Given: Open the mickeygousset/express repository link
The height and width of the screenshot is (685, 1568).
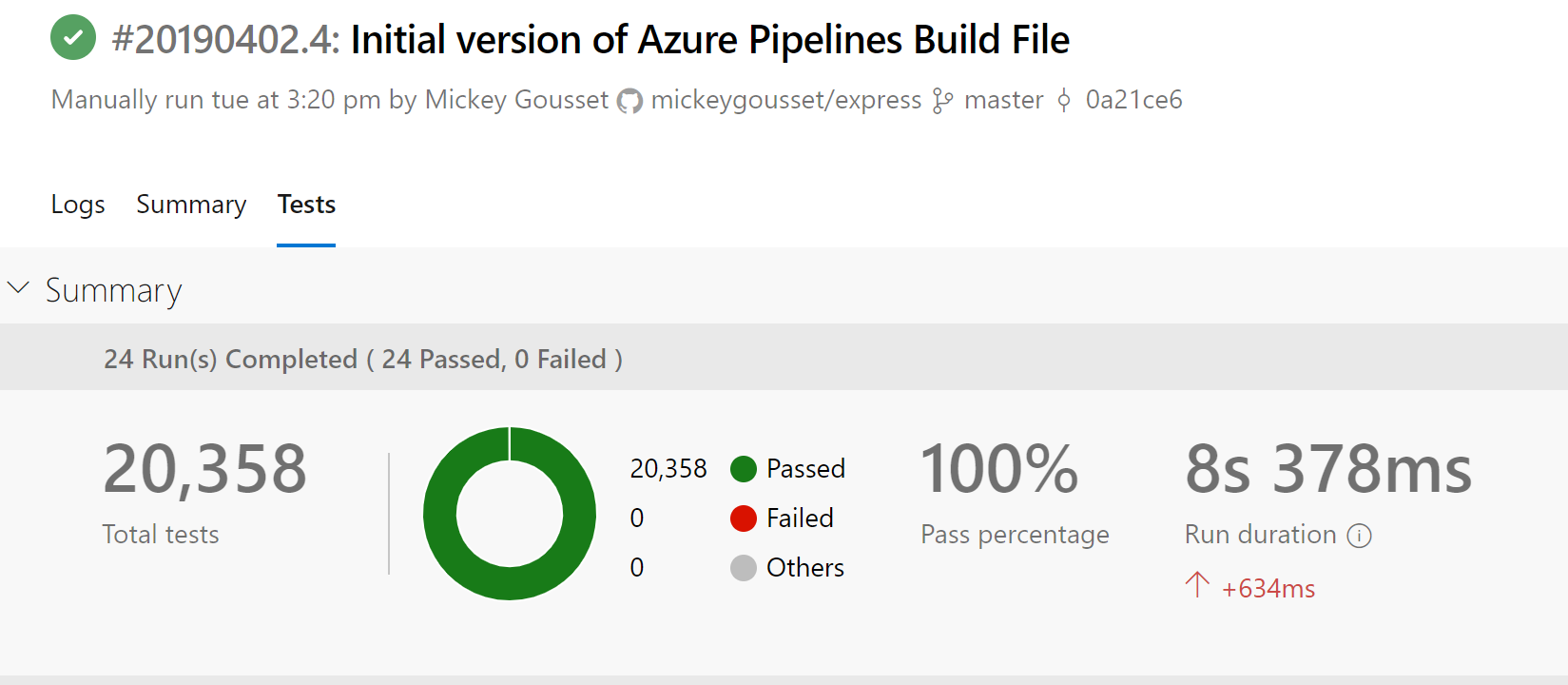Looking at the screenshot, I should 786,100.
